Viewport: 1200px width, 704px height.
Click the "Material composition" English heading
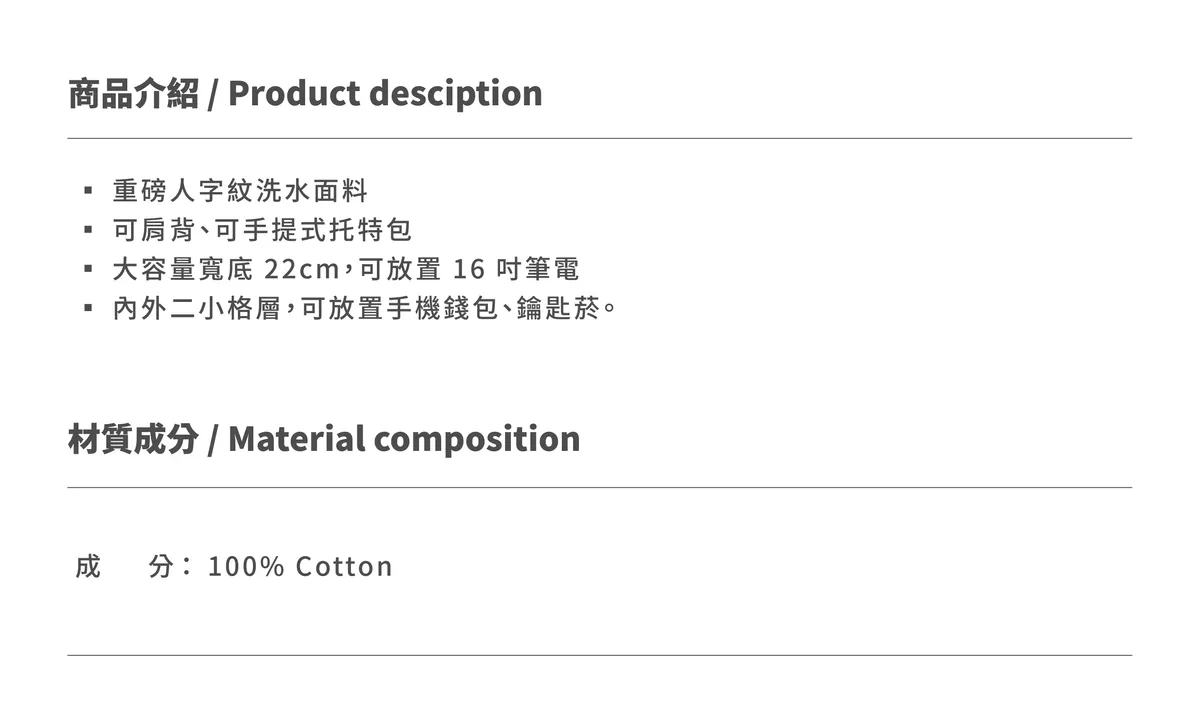pyautogui.click(x=404, y=439)
